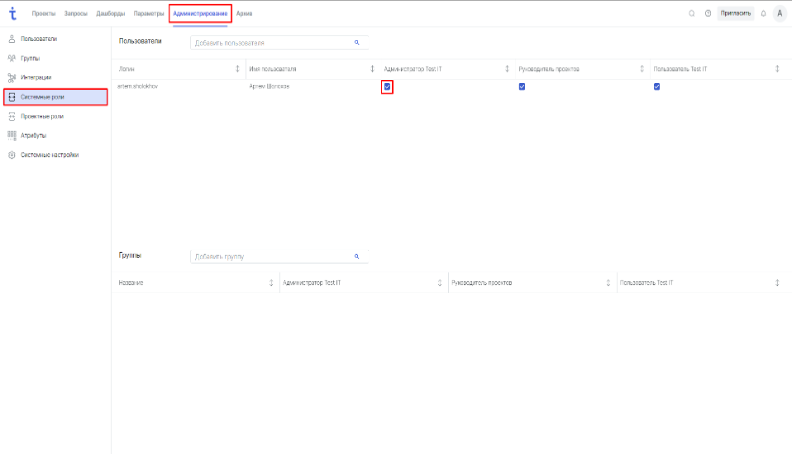Viewport: 792px width, 454px height.
Task: Click the Артем Шолохов name cell
Action: point(269,86)
